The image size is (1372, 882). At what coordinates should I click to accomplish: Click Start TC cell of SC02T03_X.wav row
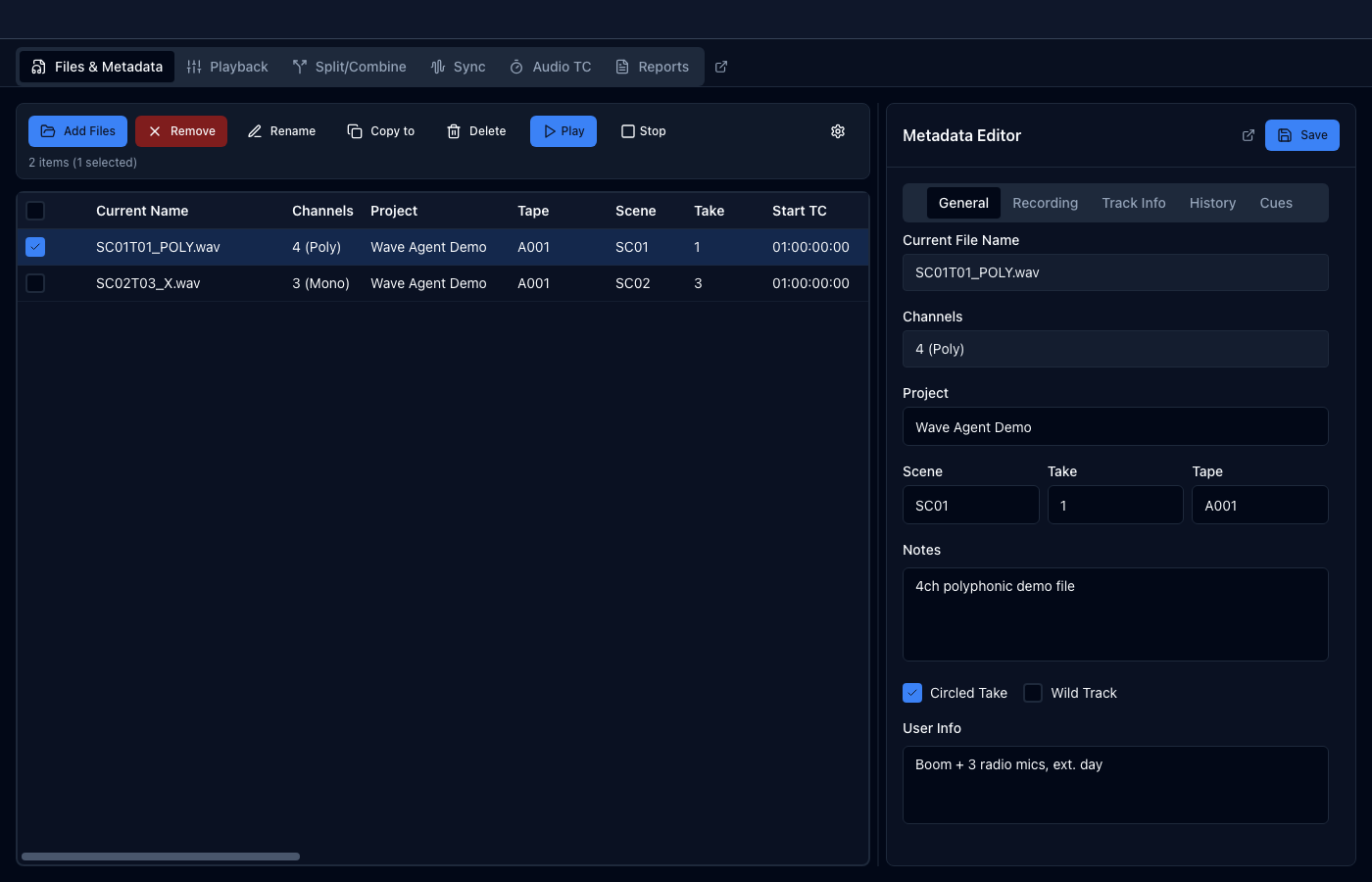point(810,283)
